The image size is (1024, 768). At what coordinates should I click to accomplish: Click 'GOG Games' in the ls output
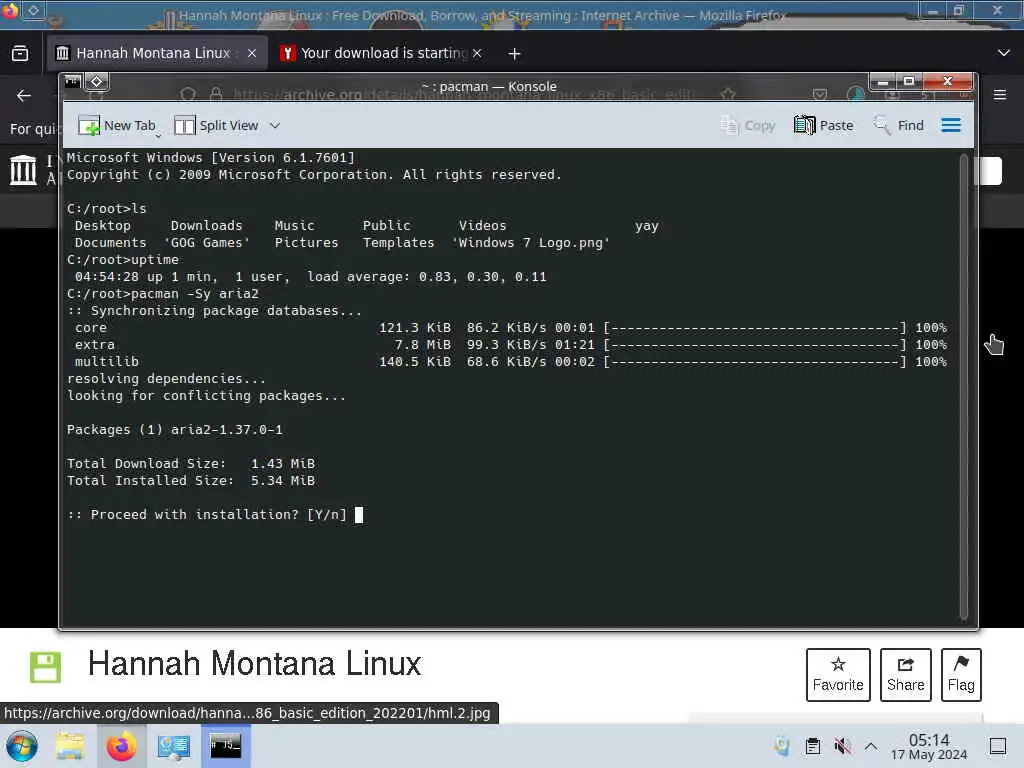(207, 243)
